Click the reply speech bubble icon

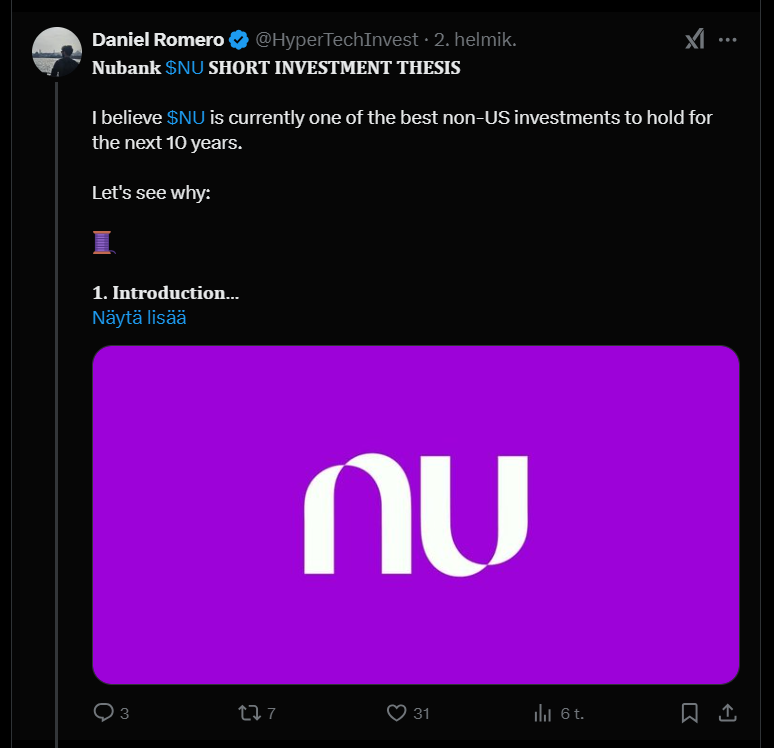(x=104, y=712)
